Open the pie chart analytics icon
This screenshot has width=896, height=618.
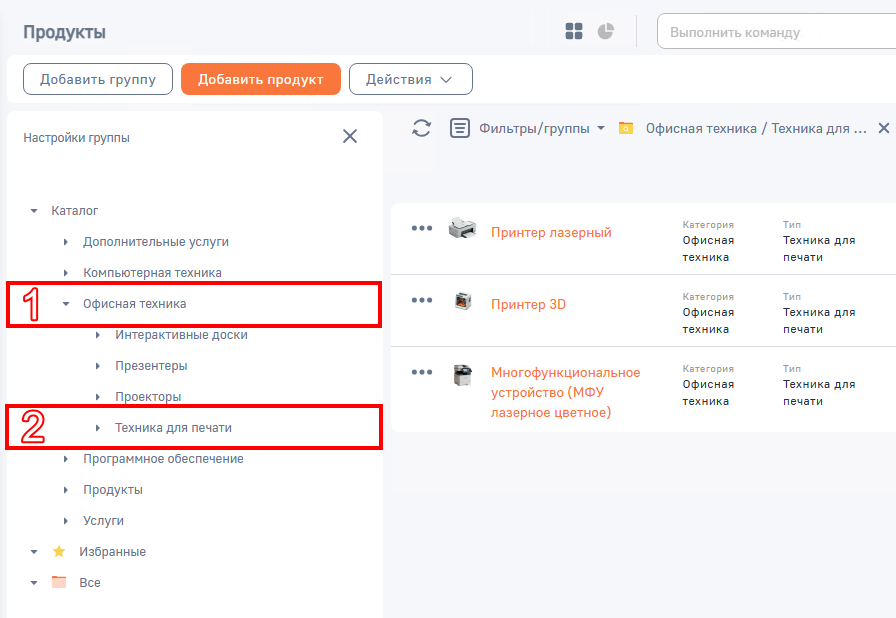pos(606,31)
